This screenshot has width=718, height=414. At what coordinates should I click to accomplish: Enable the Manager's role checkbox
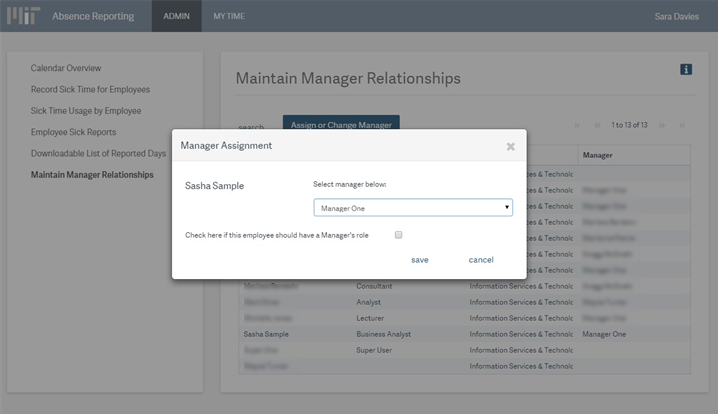tap(398, 235)
